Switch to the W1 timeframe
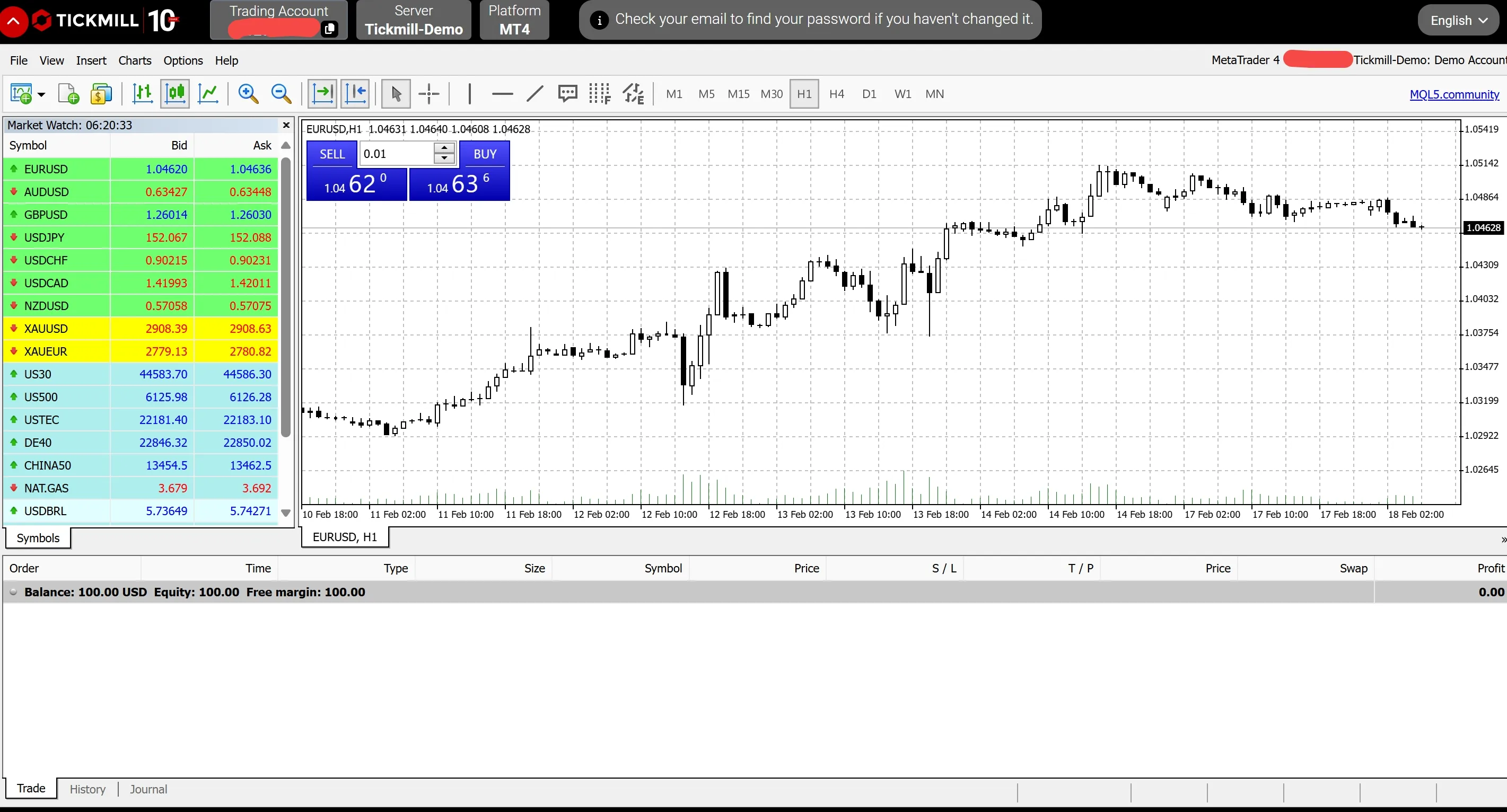1507x812 pixels. point(902,94)
